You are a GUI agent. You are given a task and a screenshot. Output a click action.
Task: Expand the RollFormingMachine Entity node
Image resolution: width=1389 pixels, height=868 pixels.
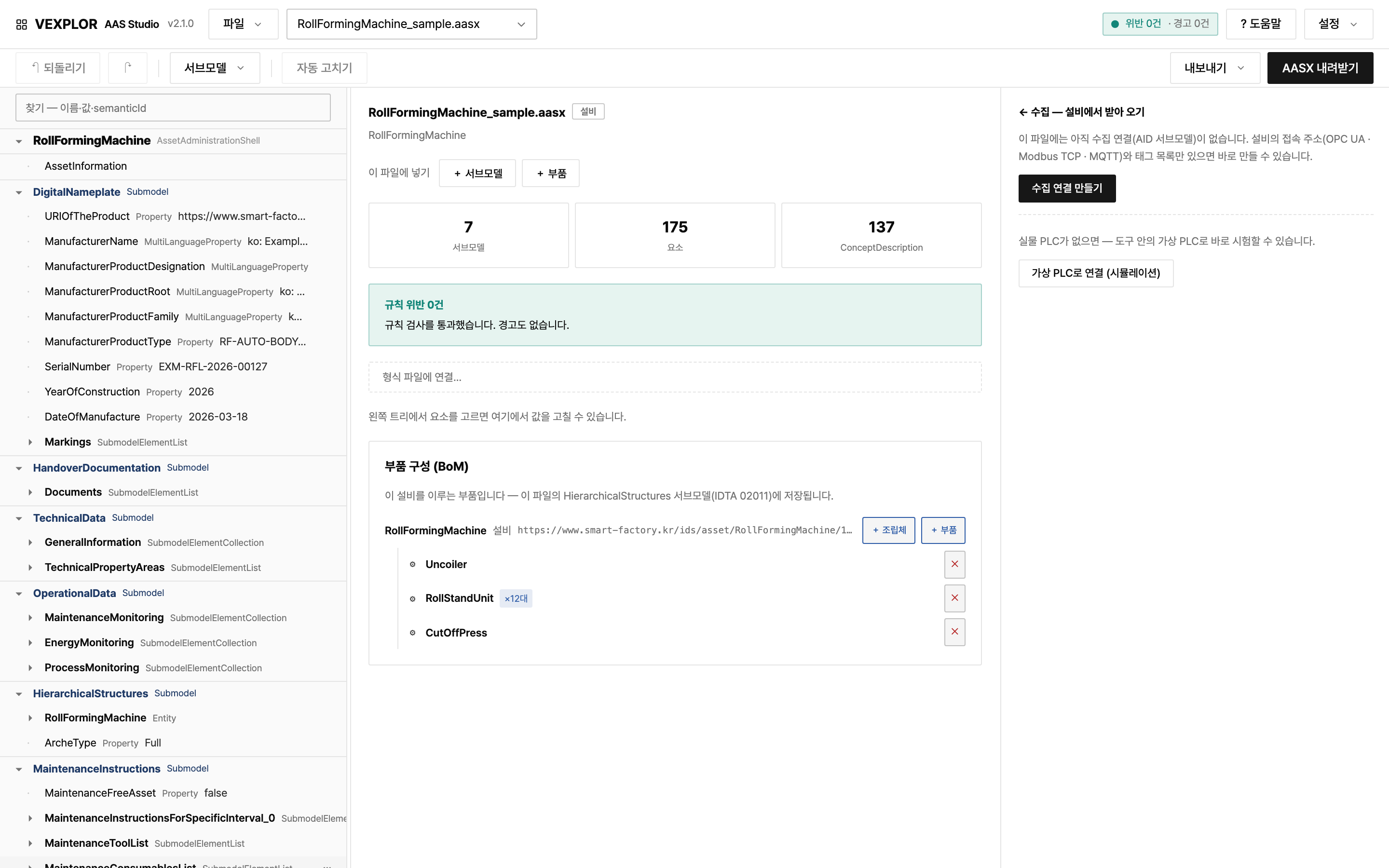coord(30,718)
